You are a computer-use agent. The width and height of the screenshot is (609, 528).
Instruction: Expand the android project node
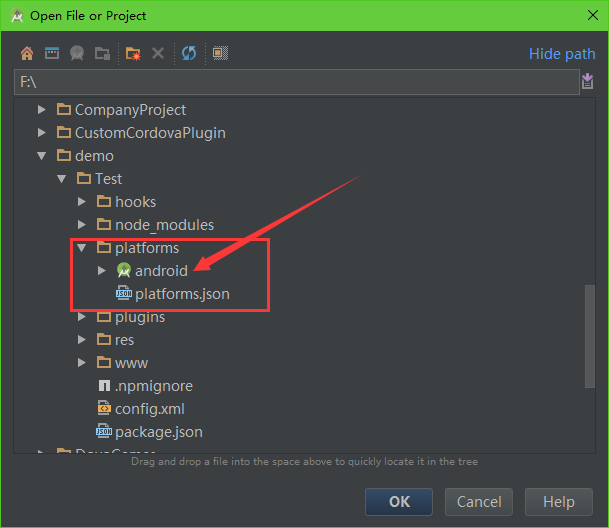[x=102, y=271]
